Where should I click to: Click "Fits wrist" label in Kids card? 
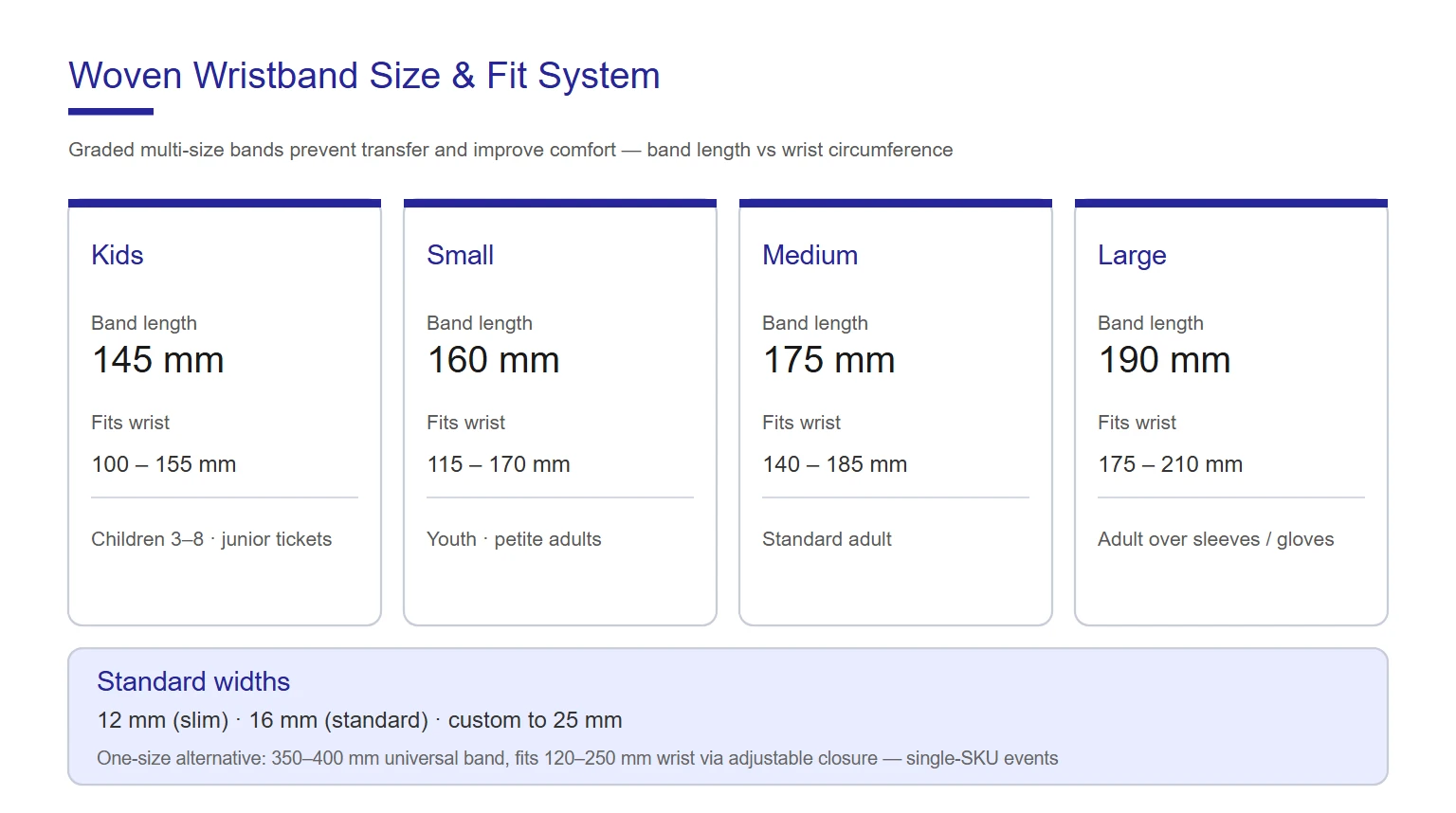pyautogui.click(x=131, y=423)
